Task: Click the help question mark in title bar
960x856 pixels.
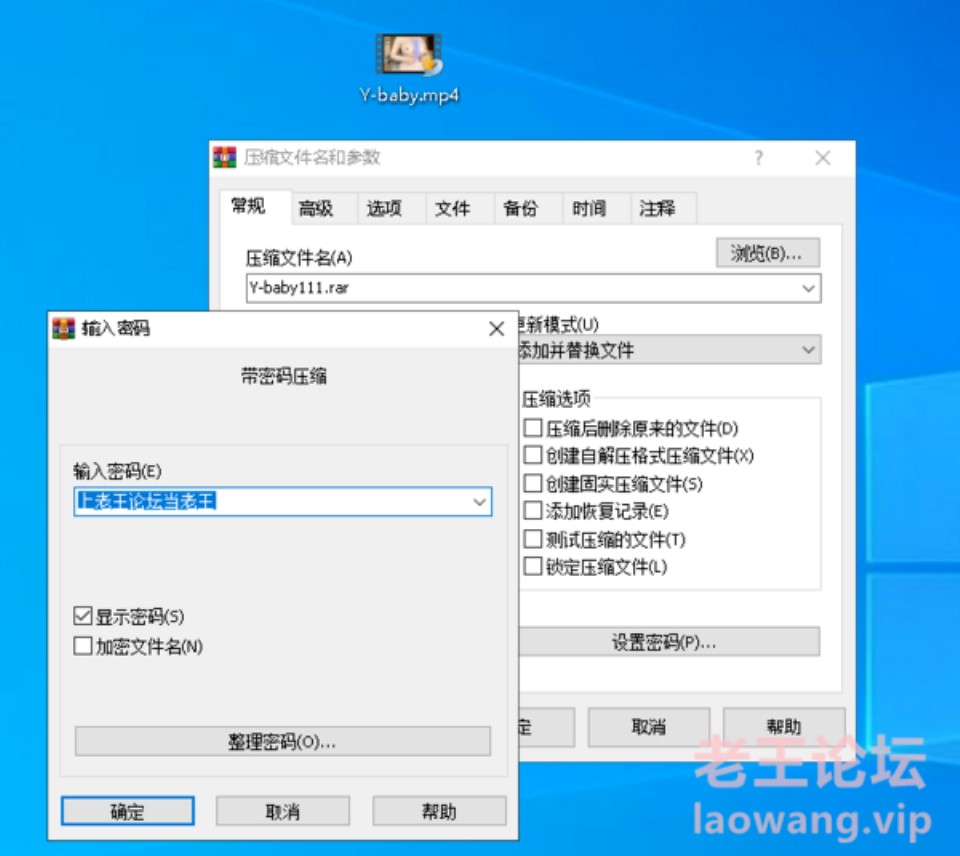Action: (x=759, y=158)
